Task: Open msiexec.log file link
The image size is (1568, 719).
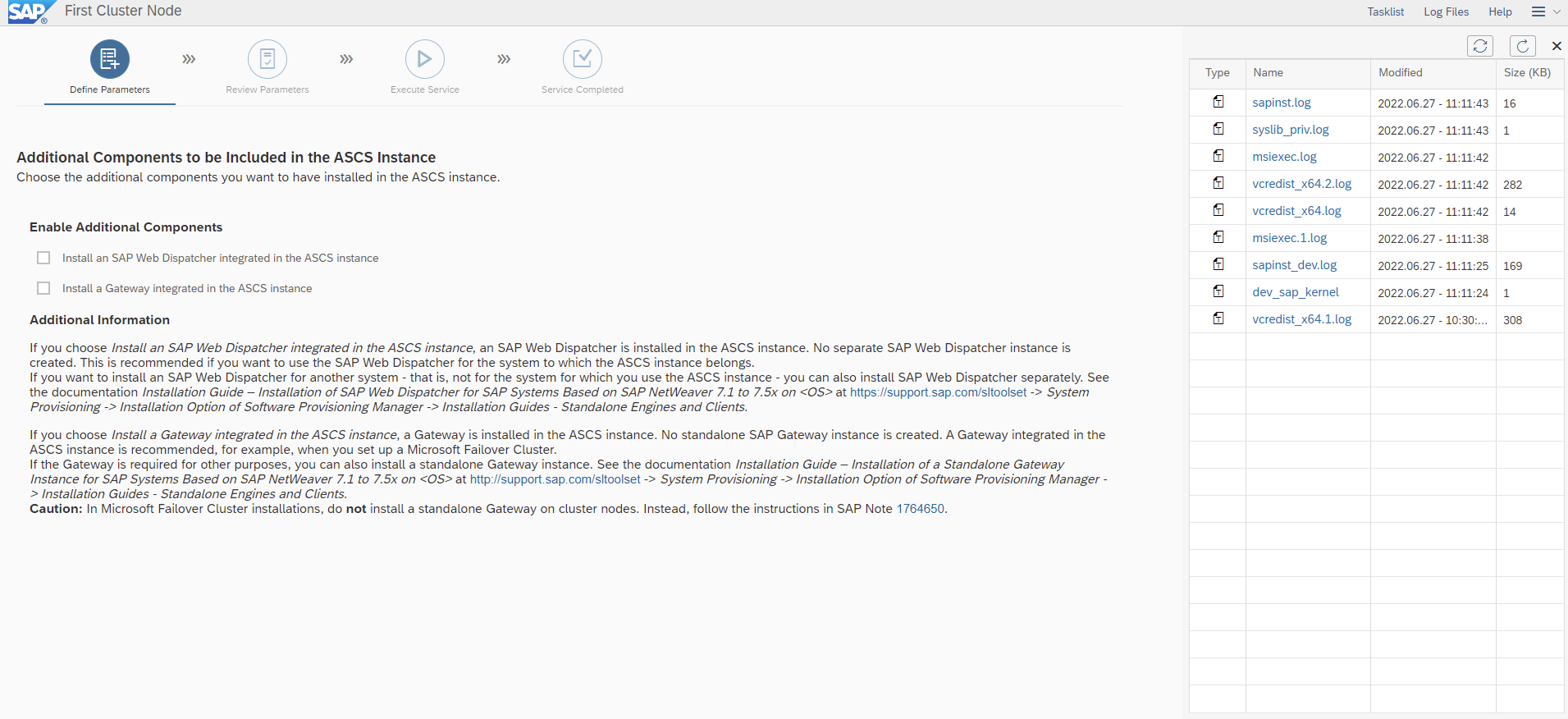Action: click(x=1284, y=157)
